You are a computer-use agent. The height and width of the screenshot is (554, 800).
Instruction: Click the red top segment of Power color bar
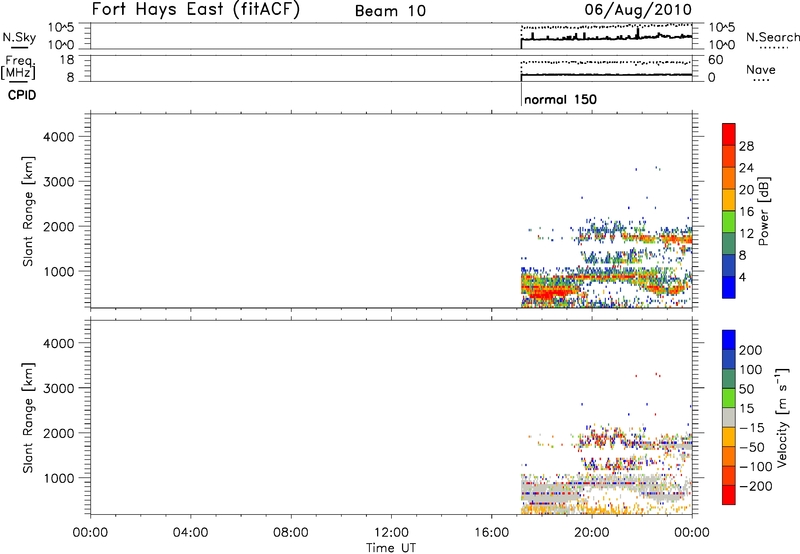point(729,135)
